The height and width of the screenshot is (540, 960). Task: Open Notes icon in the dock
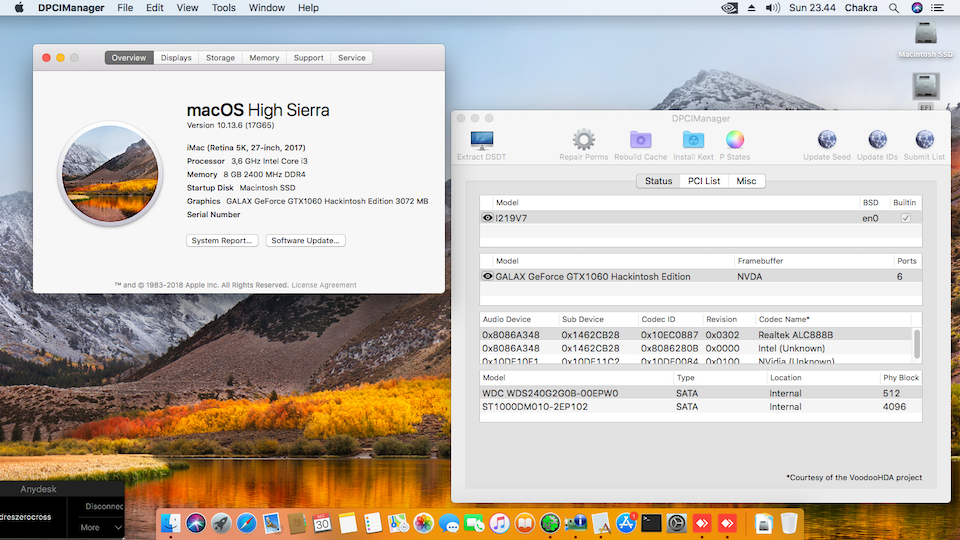click(348, 523)
